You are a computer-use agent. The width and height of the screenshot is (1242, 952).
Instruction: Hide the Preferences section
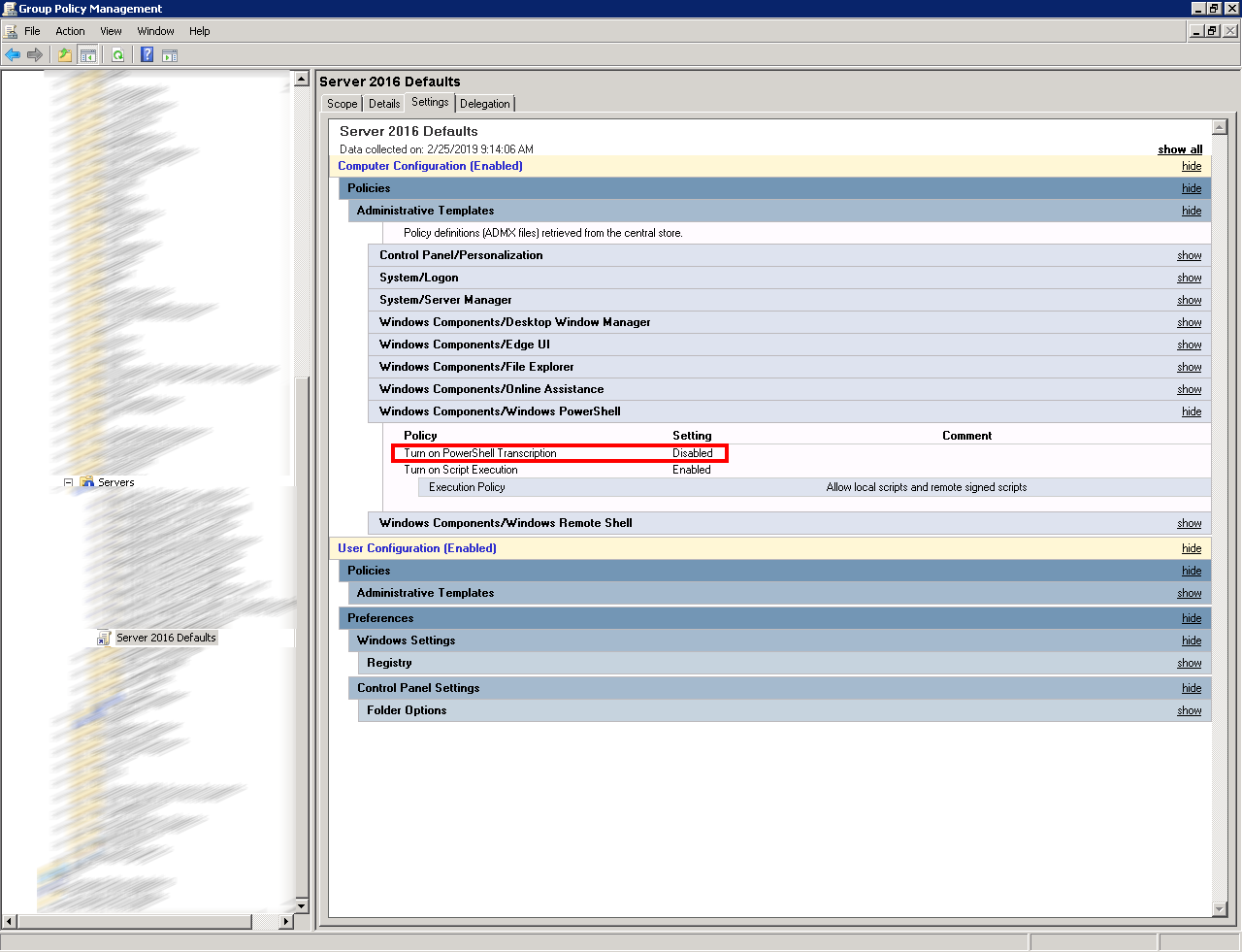1192,618
